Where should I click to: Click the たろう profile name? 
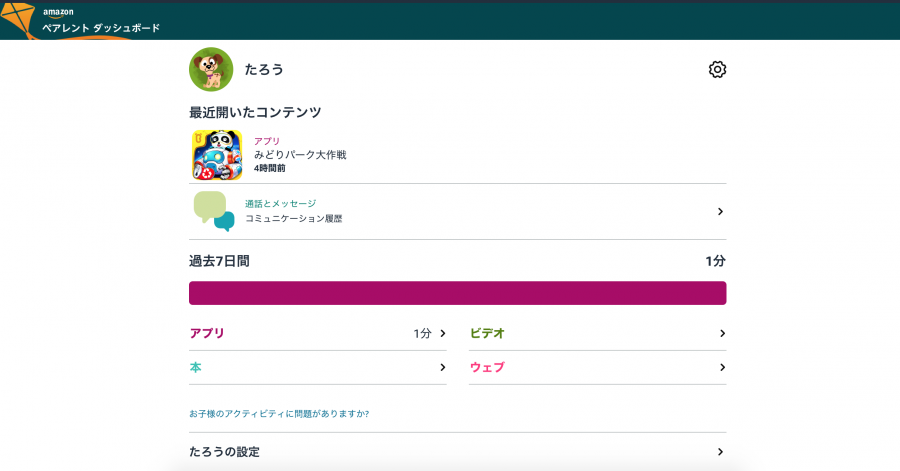264,69
